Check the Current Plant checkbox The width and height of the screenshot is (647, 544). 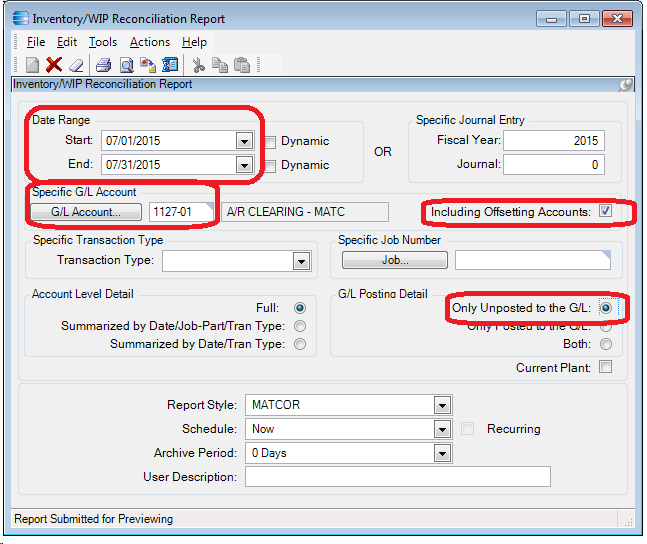pyautogui.click(x=604, y=368)
